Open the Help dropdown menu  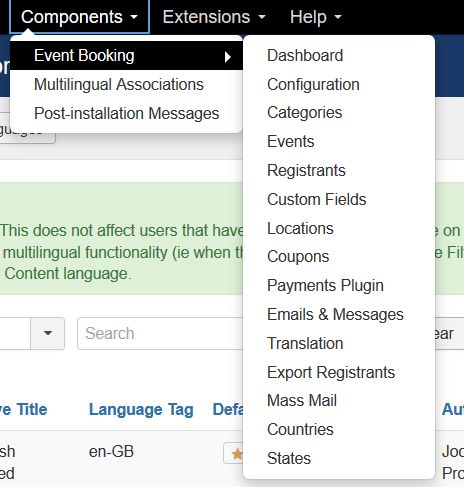pyautogui.click(x=315, y=17)
